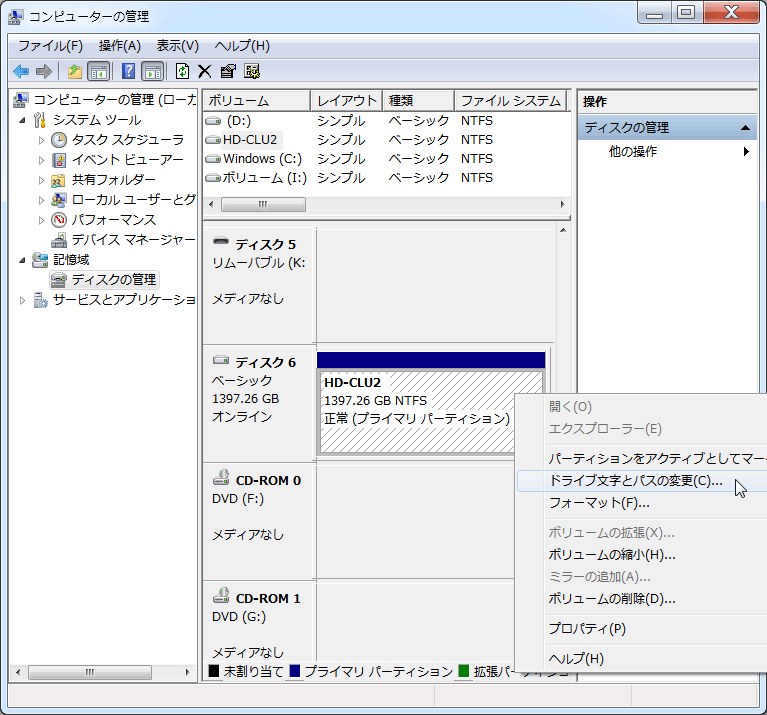Click the Disk Management tree icon
Image resolution: width=767 pixels, height=715 pixels.
59,280
